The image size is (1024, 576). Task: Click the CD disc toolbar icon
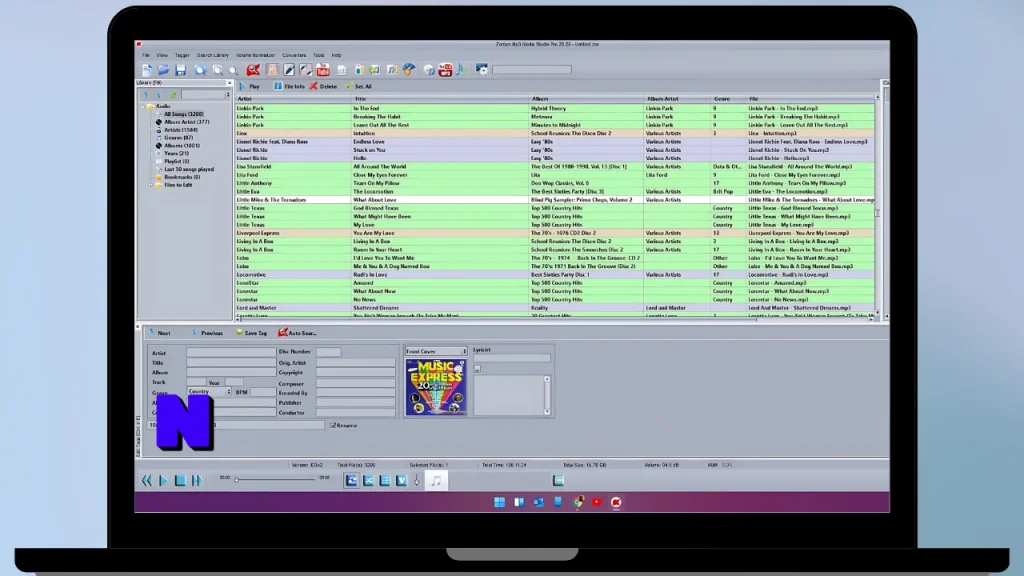(x=428, y=70)
